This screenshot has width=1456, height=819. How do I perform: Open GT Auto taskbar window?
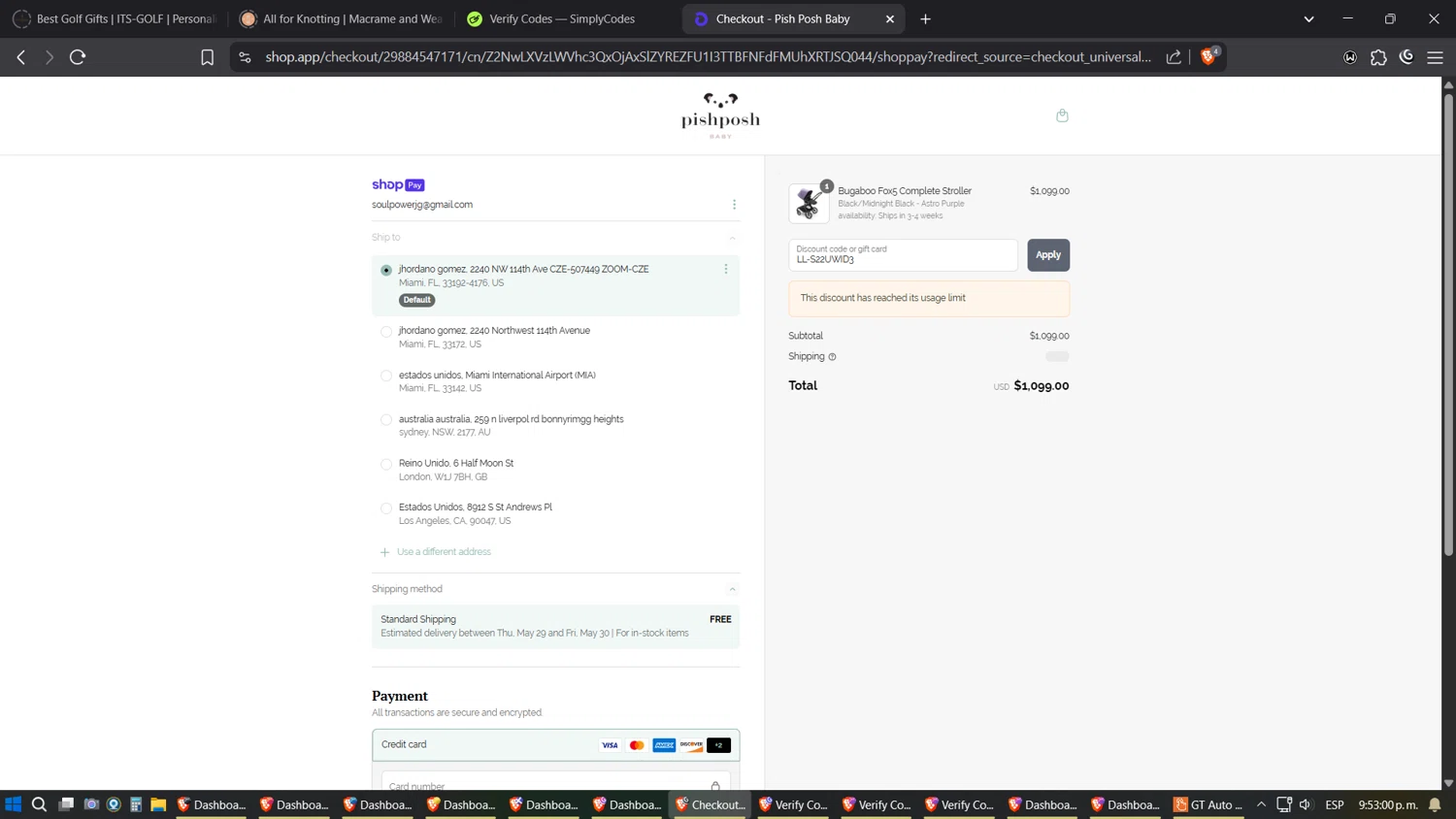click(1208, 804)
